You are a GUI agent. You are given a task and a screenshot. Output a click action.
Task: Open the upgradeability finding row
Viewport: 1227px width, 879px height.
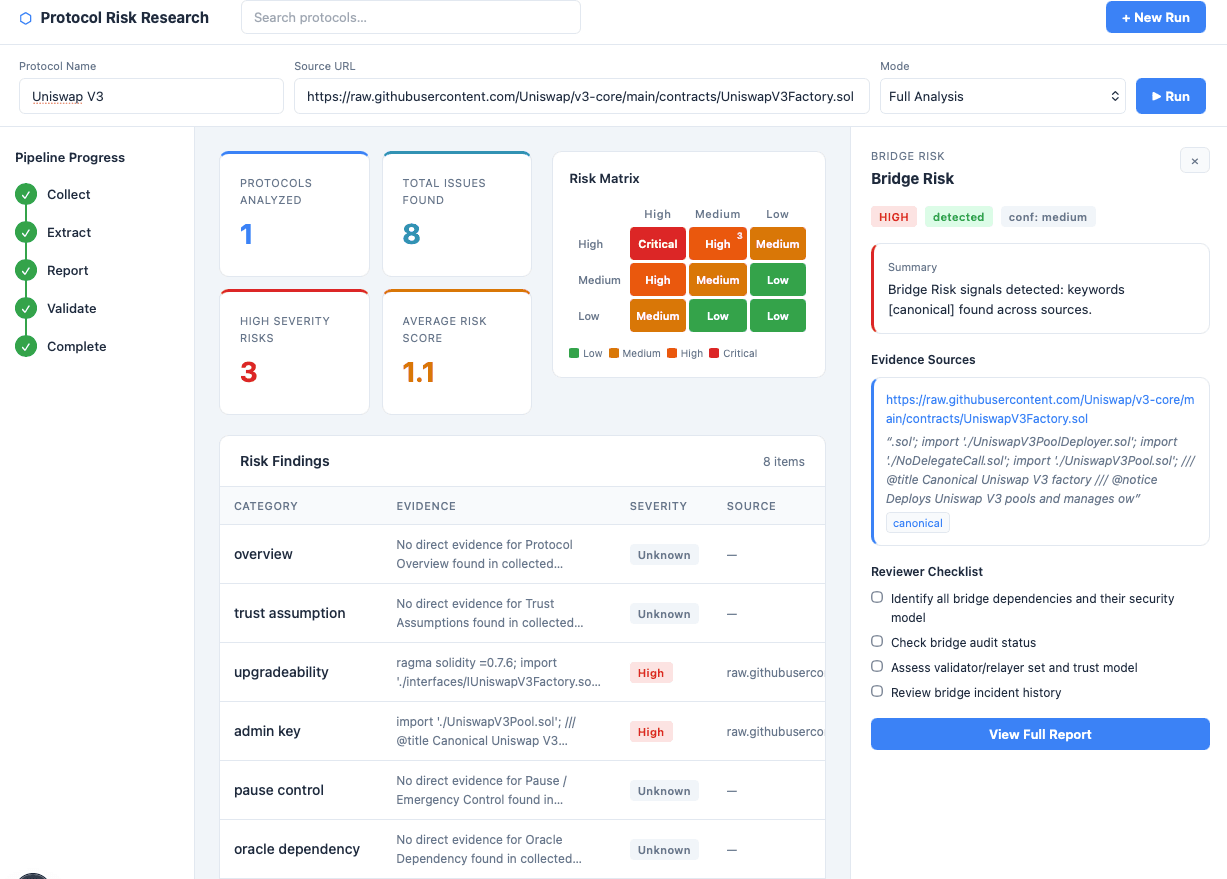click(522, 672)
